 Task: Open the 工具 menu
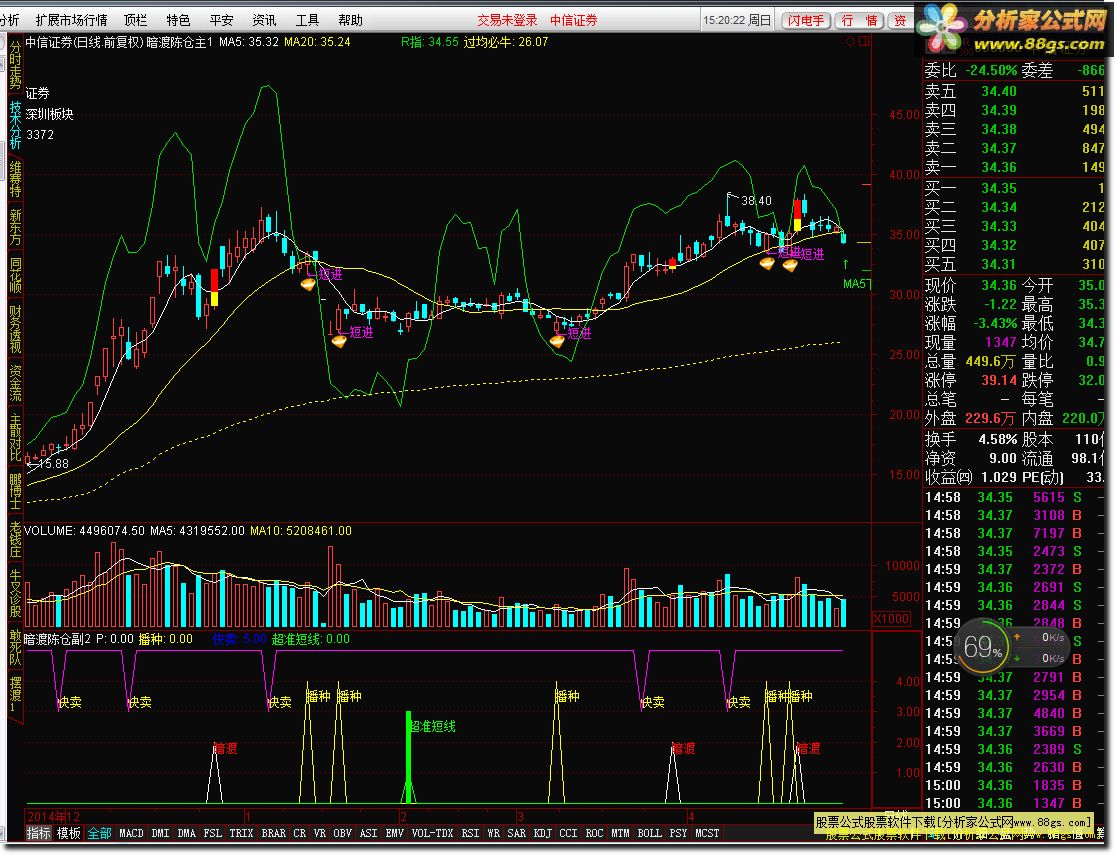click(x=307, y=20)
